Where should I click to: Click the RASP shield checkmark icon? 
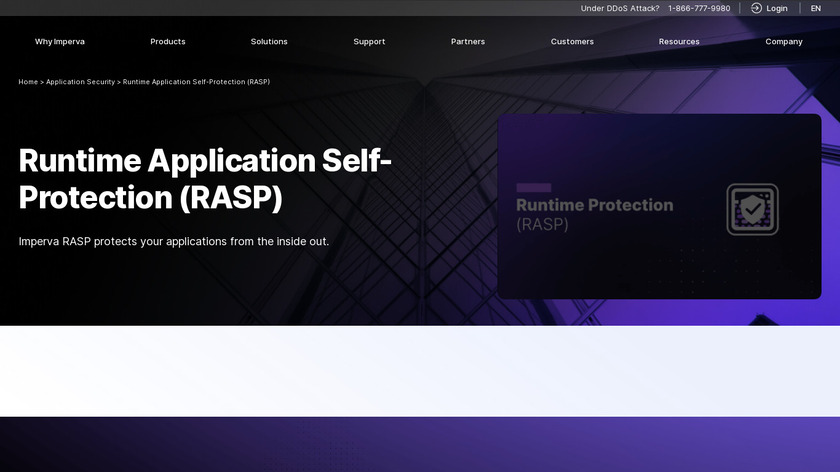752,209
